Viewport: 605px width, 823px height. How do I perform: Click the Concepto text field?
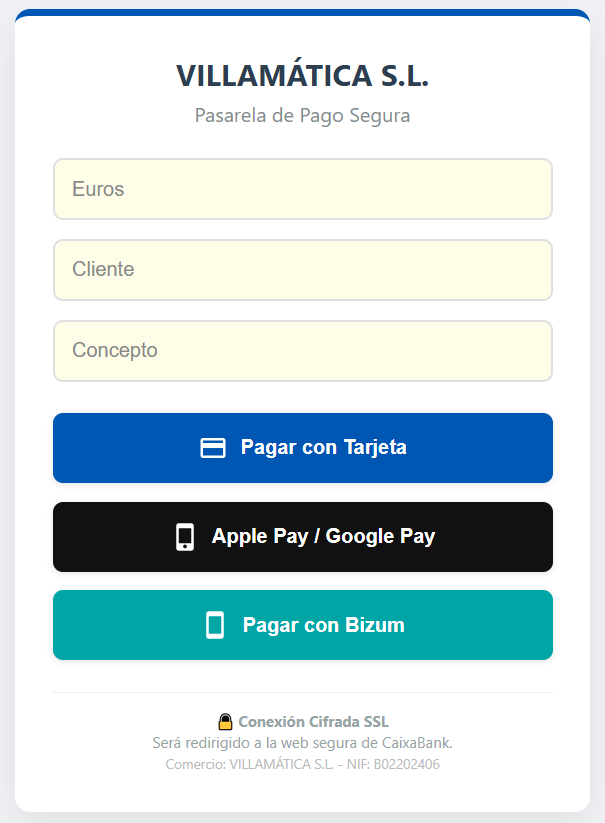[302, 351]
